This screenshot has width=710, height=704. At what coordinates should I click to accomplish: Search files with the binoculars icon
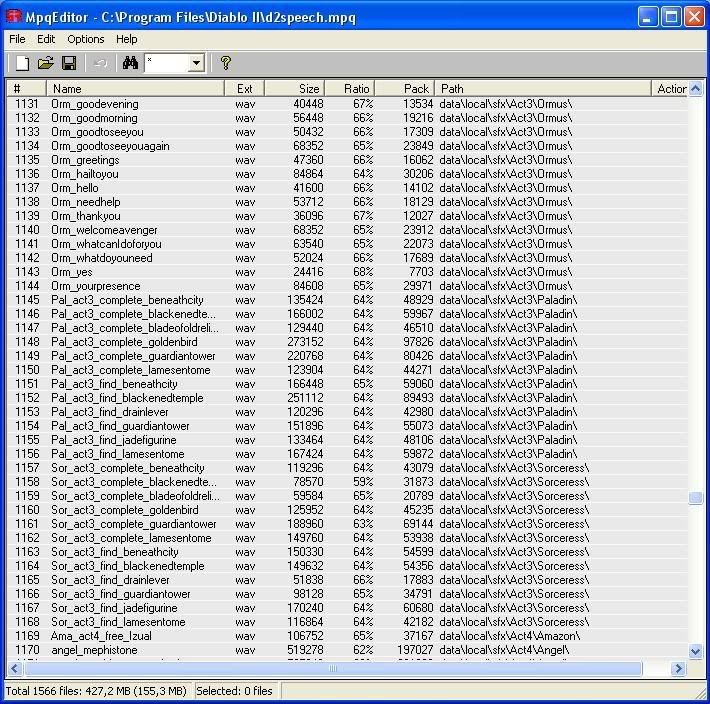[x=130, y=63]
